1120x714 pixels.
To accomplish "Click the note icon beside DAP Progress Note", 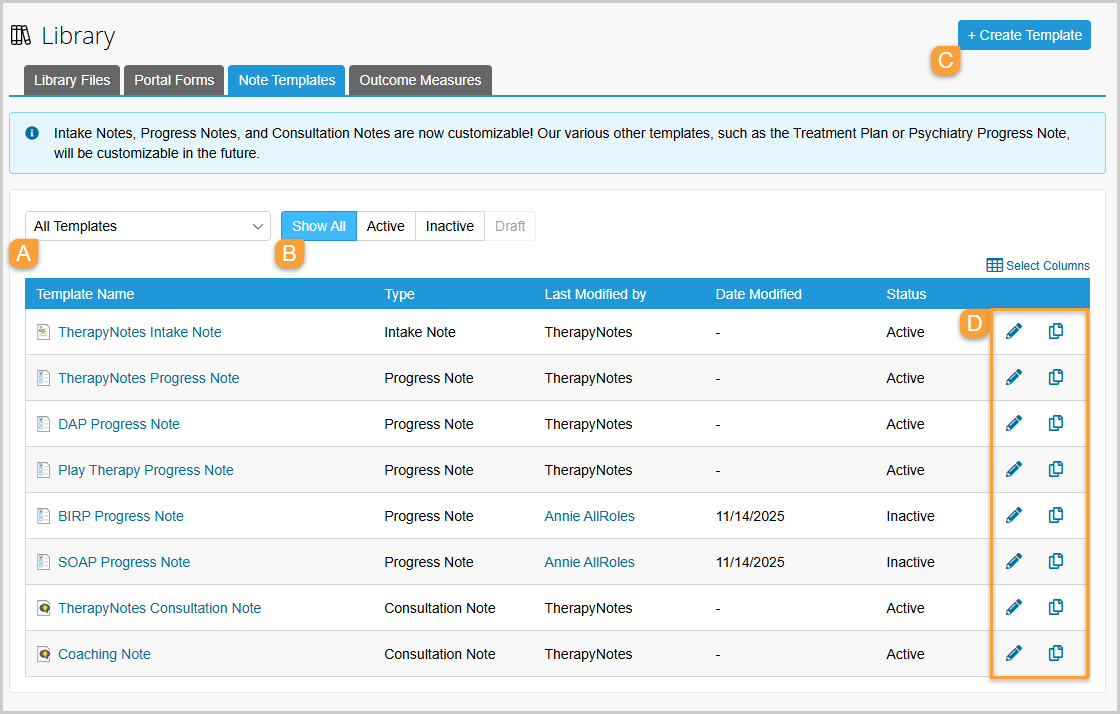I will (x=44, y=424).
